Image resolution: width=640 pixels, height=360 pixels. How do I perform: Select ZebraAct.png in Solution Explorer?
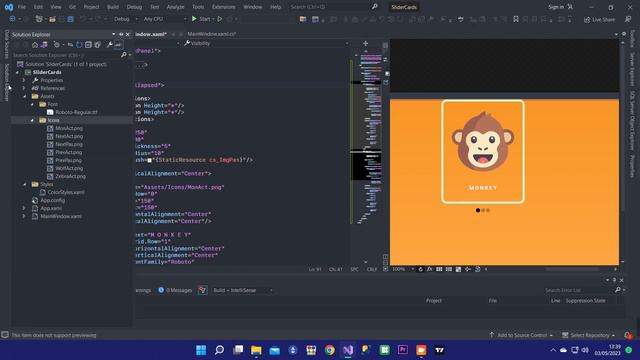(x=71, y=176)
